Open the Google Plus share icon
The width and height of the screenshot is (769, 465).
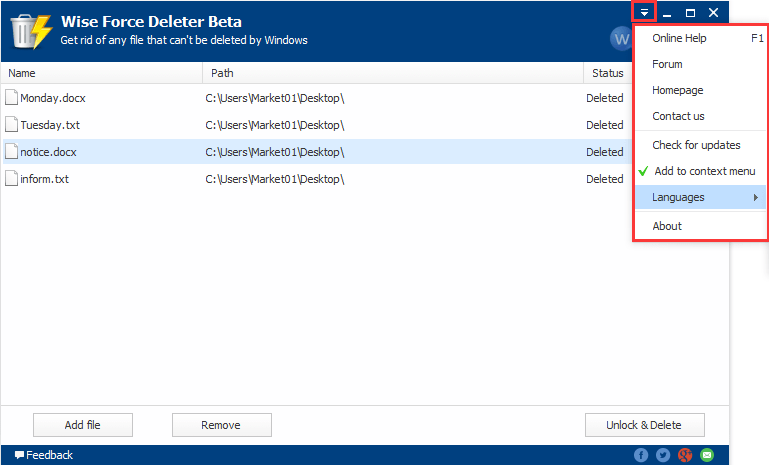[x=685, y=455]
